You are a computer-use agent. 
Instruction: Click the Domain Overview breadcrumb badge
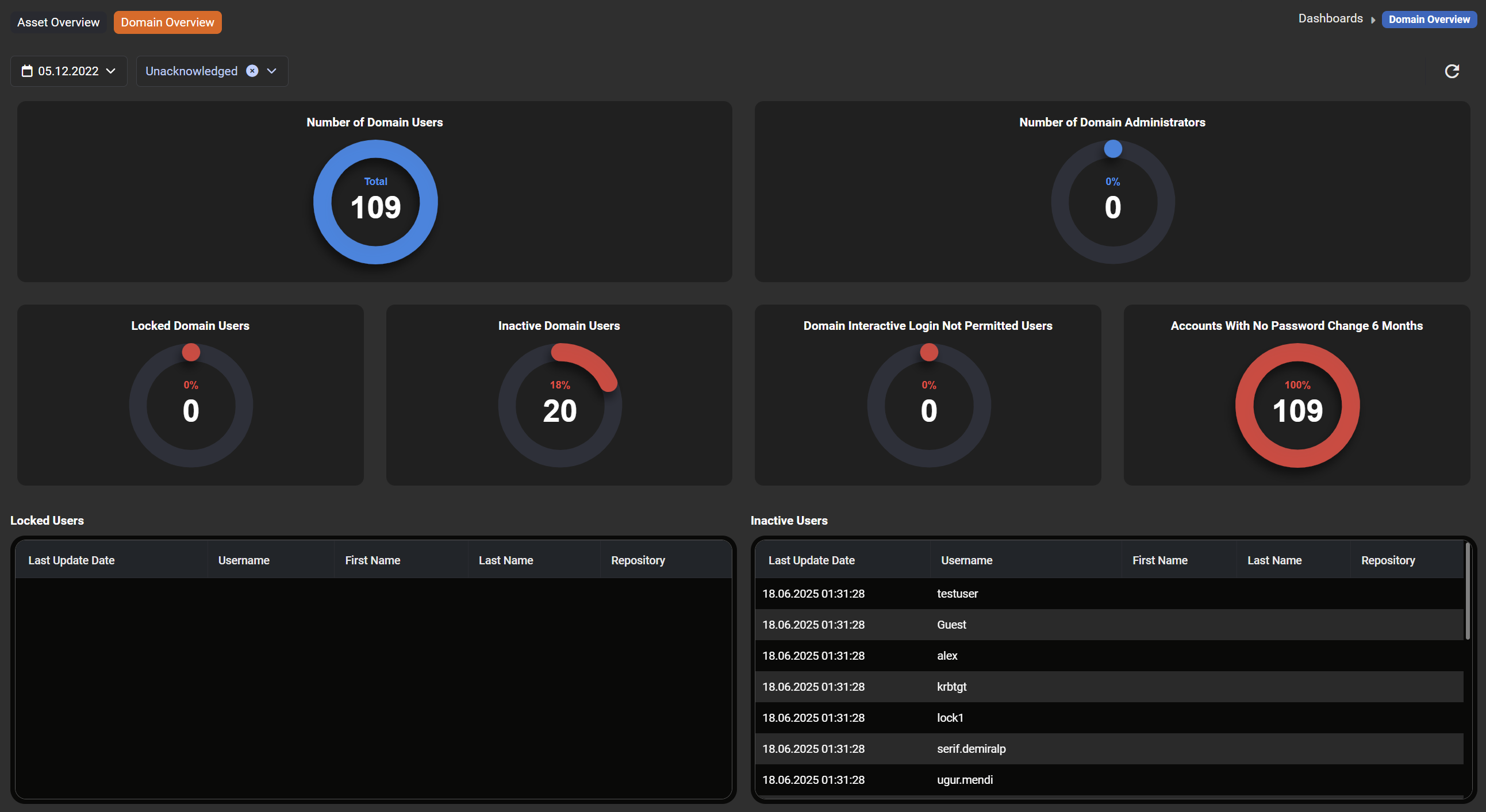1429,19
